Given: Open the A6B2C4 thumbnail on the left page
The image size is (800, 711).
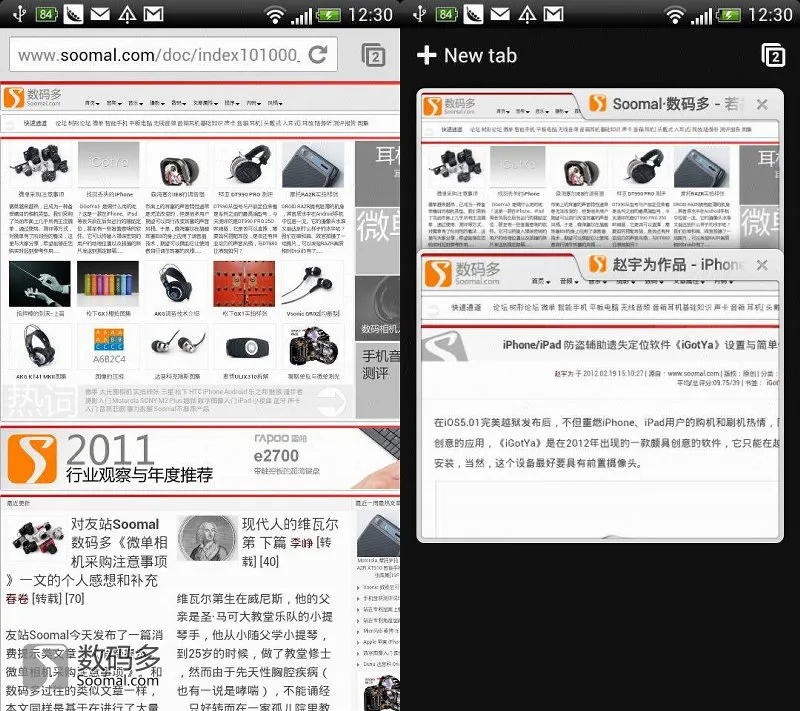Looking at the screenshot, I should [x=109, y=347].
